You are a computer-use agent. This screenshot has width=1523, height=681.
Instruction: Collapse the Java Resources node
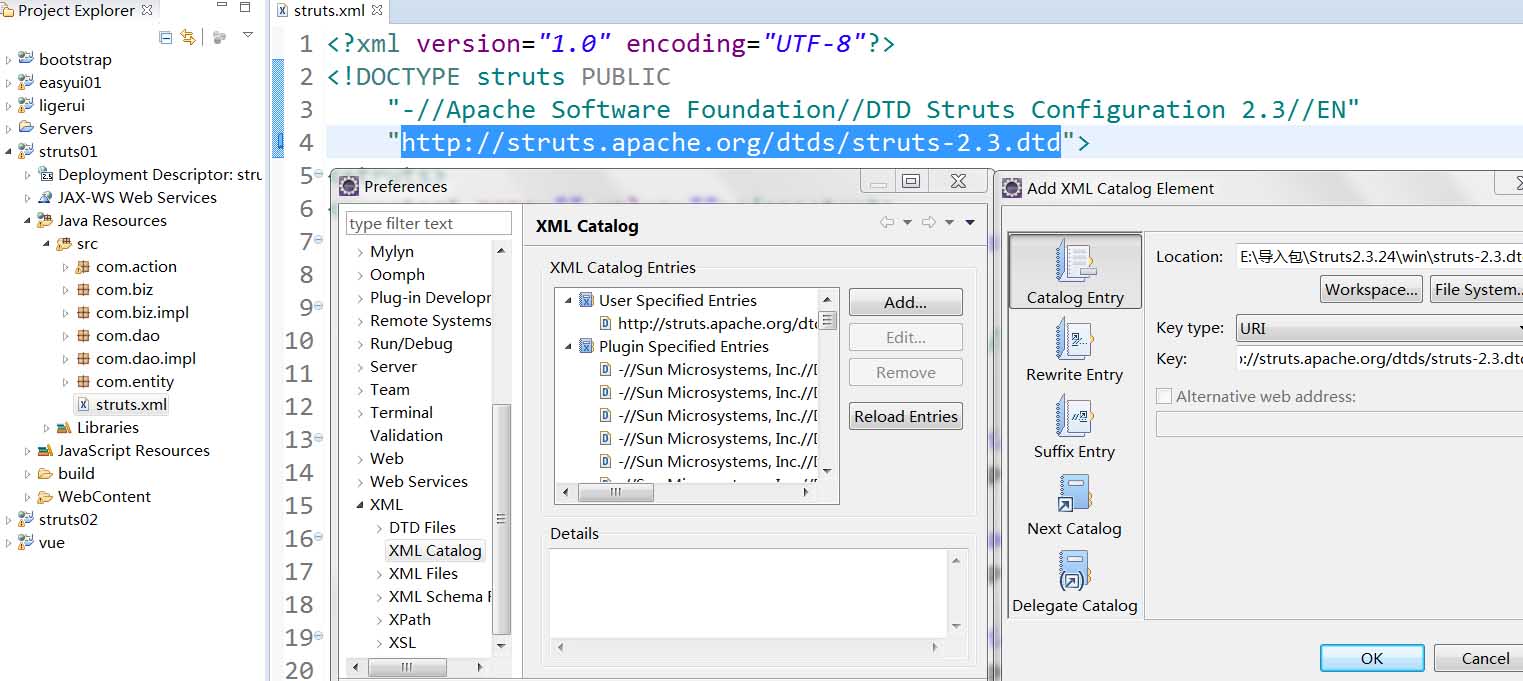(28, 222)
